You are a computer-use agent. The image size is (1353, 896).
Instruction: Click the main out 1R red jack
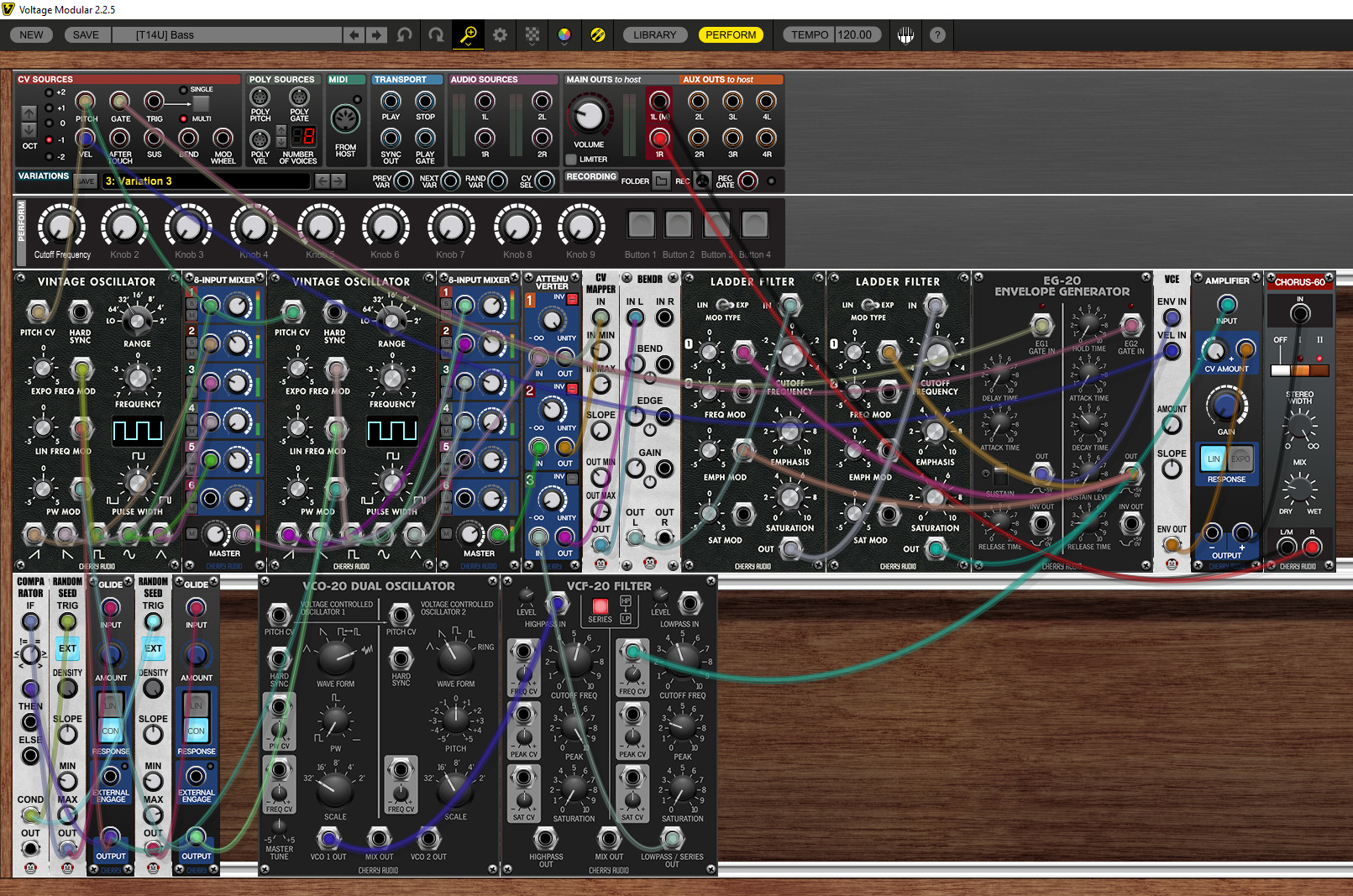pyautogui.click(x=659, y=138)
